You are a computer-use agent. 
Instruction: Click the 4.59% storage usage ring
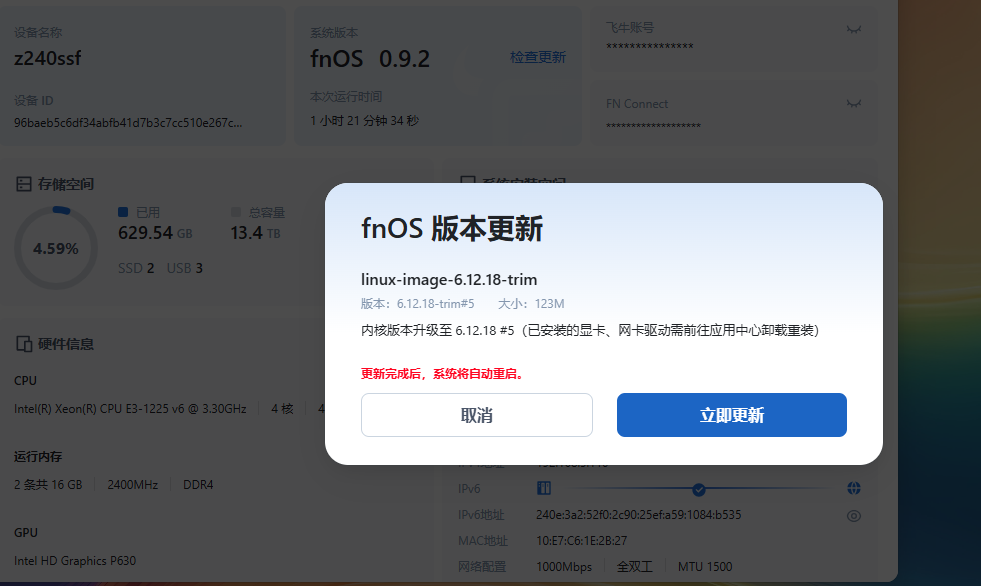(56, 248)
